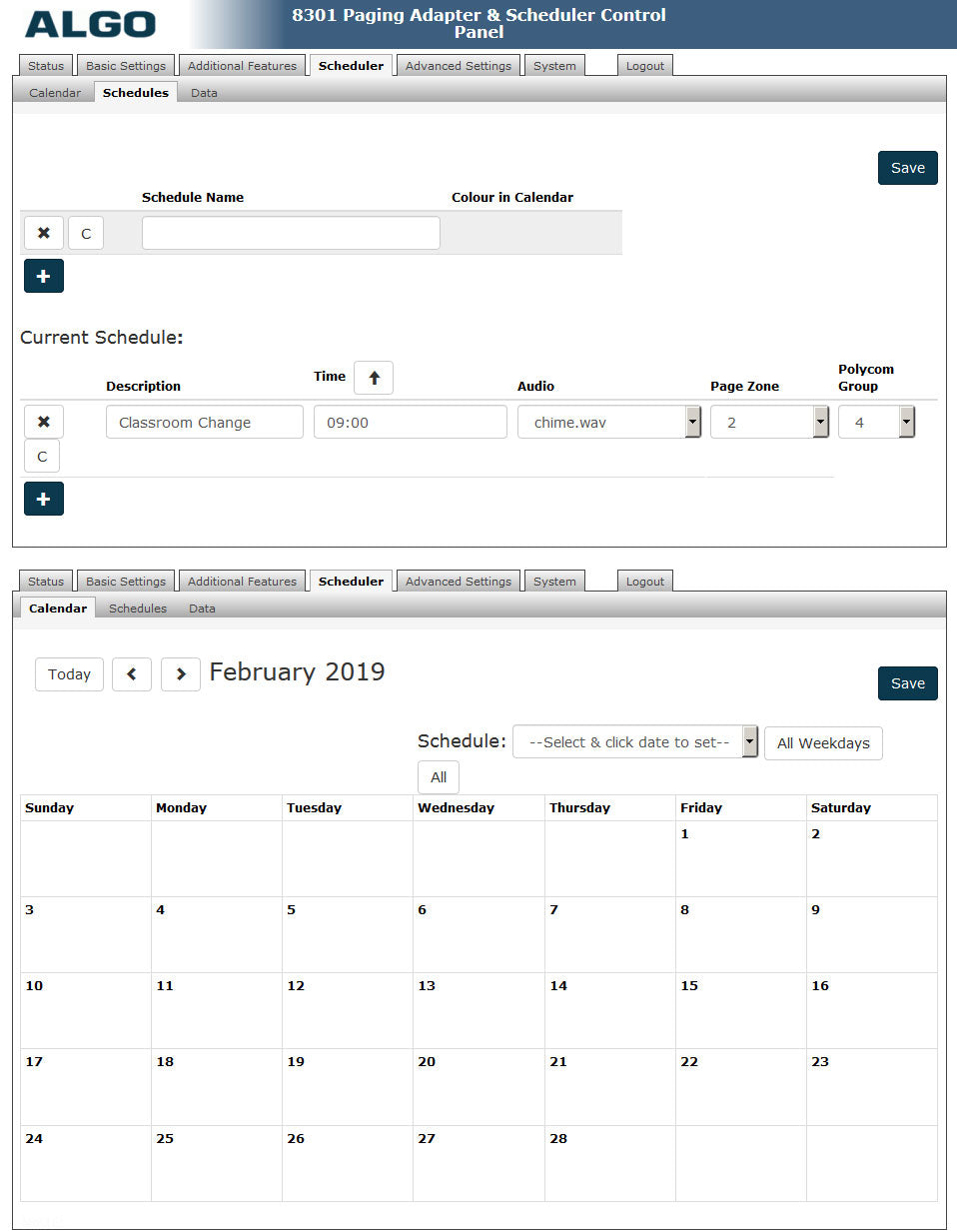Add a new schedule with plus button

[x=43, y=276]
